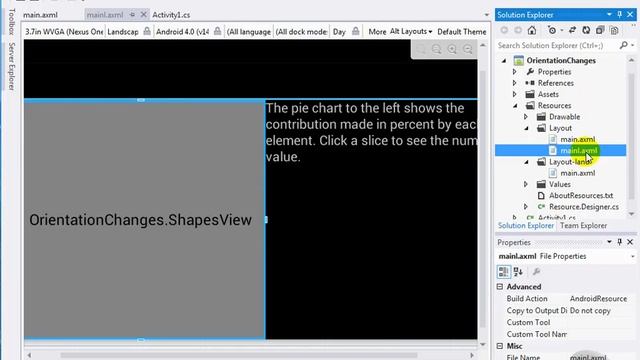The width and height of the screenshot is (640, 360).
Task: Select AboutResources.txt in the tree
Action: tap(581, 196)
